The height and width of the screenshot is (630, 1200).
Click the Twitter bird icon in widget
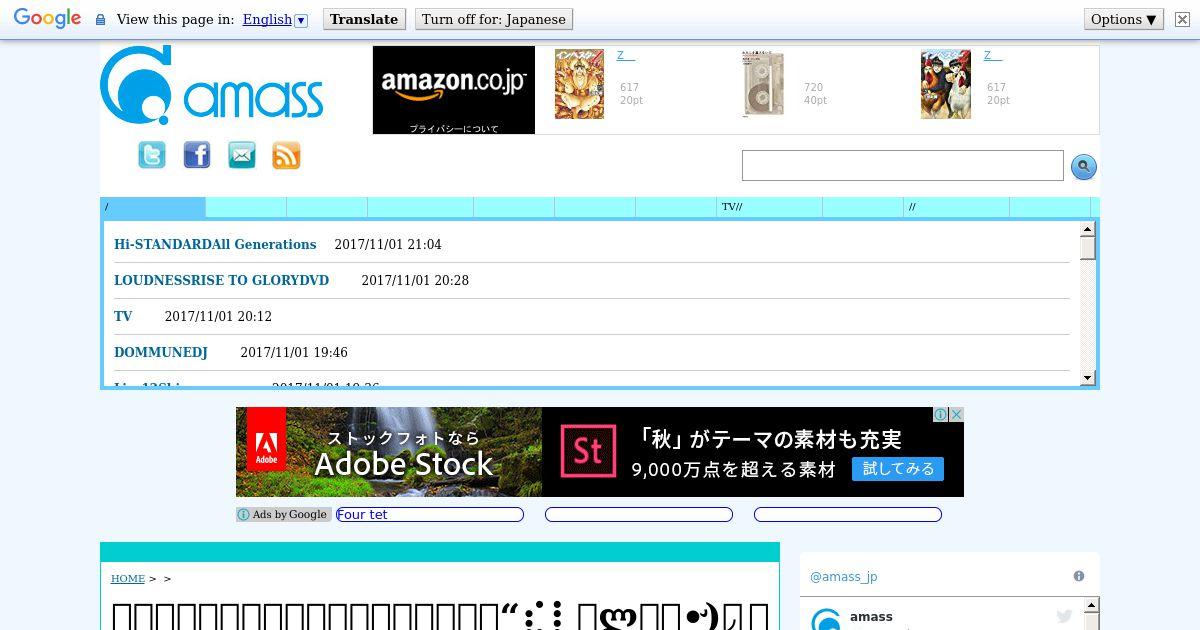[x=1064, y=617]
